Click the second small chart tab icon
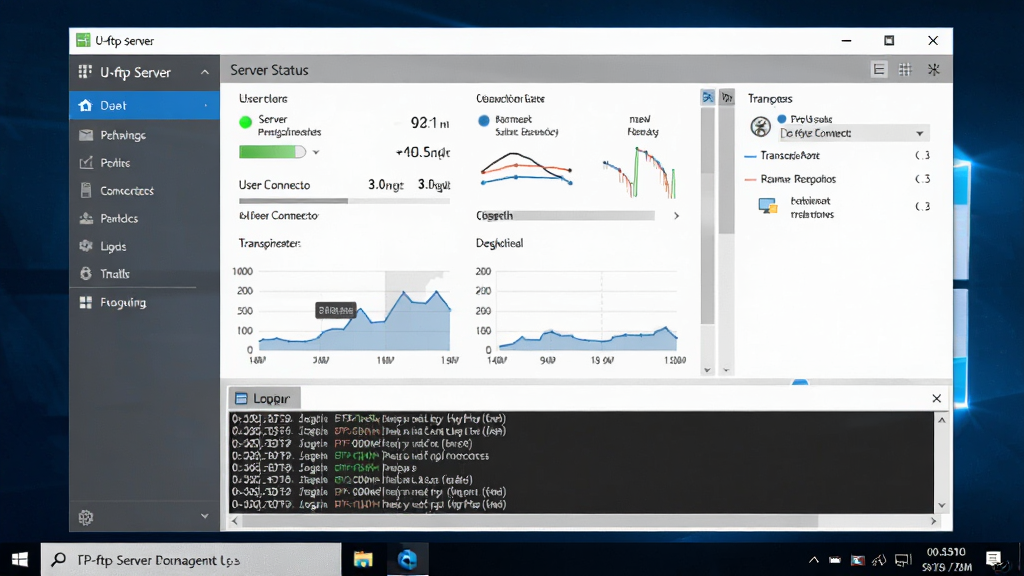Image resolution: width=1024 pixels, height=576 pixels. [x=727, y=97]
